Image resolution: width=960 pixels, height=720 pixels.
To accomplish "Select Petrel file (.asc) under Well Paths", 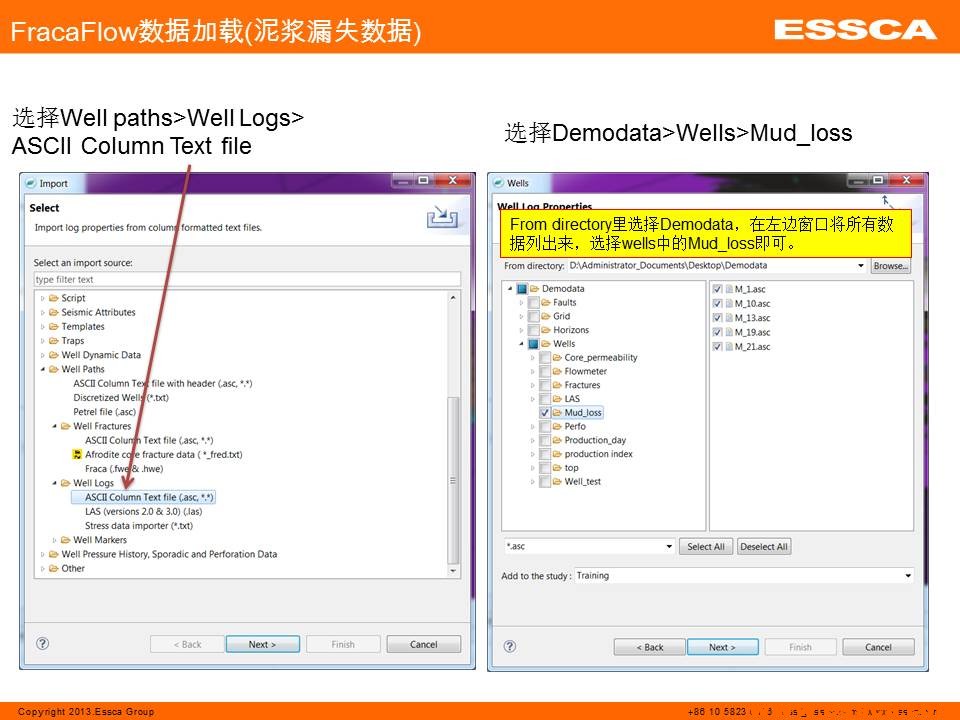I will click(104, 411).
